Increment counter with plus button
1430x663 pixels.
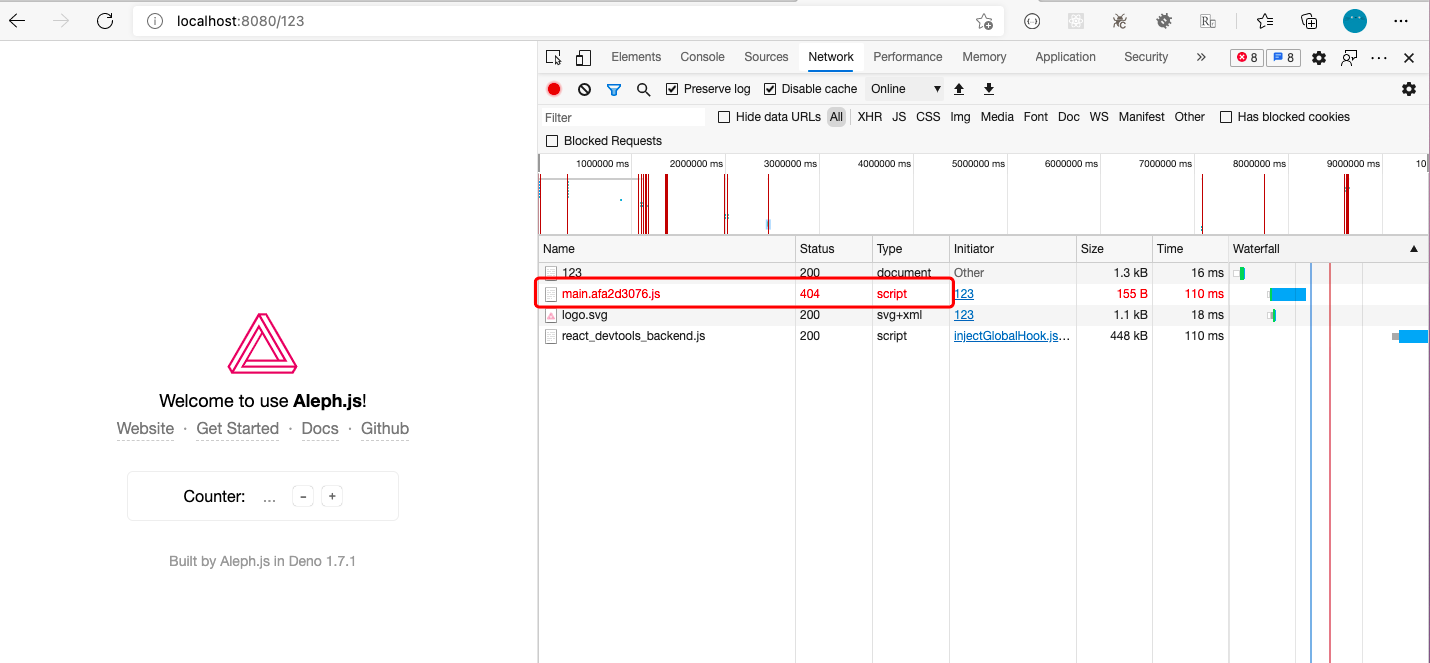(333, 496)
